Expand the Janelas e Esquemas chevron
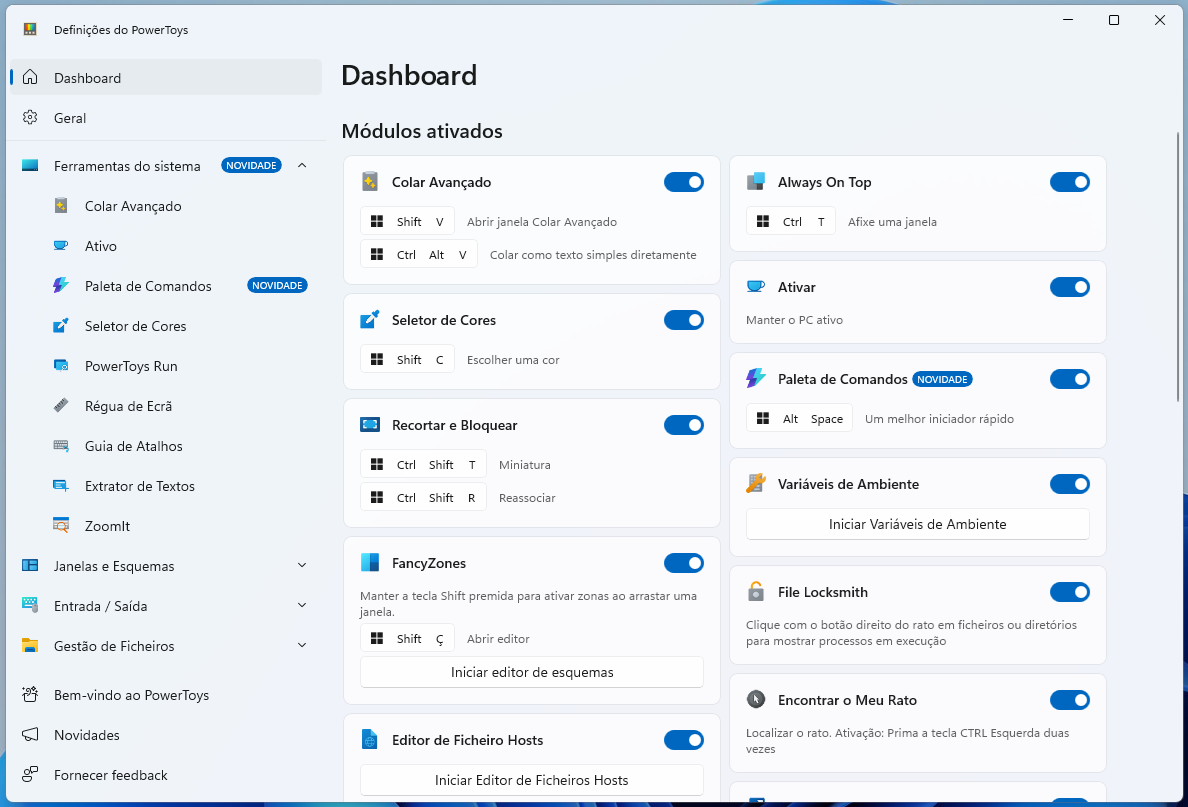1188x807 pixels. (x=302, y=565)
